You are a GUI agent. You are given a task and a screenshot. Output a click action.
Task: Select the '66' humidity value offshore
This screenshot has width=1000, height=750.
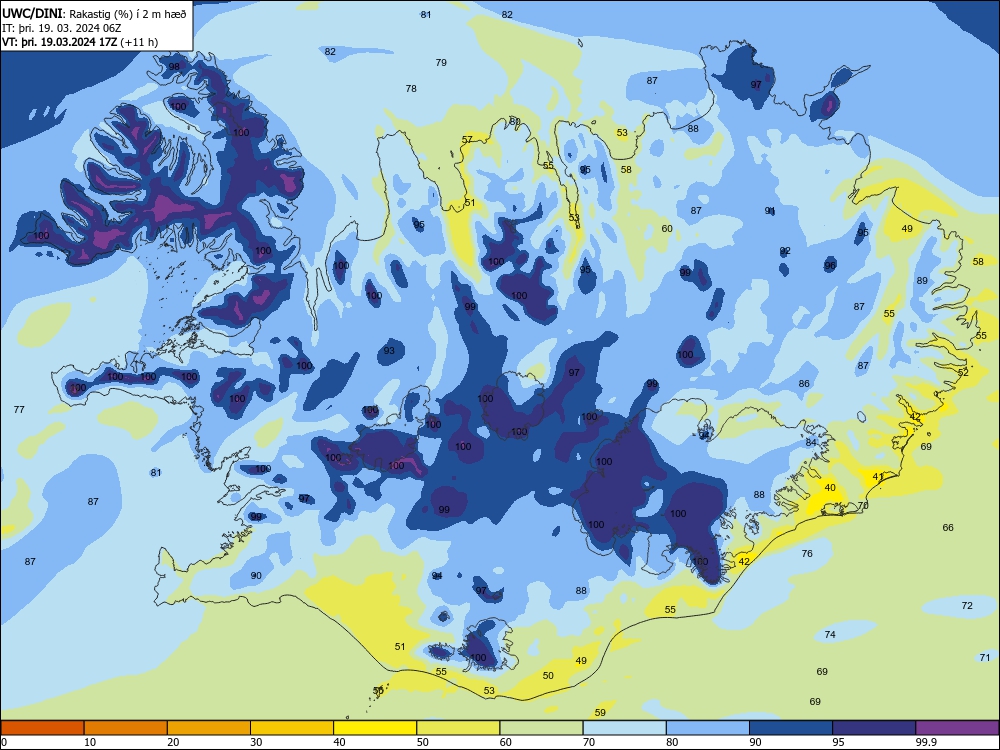pos(948,527)
